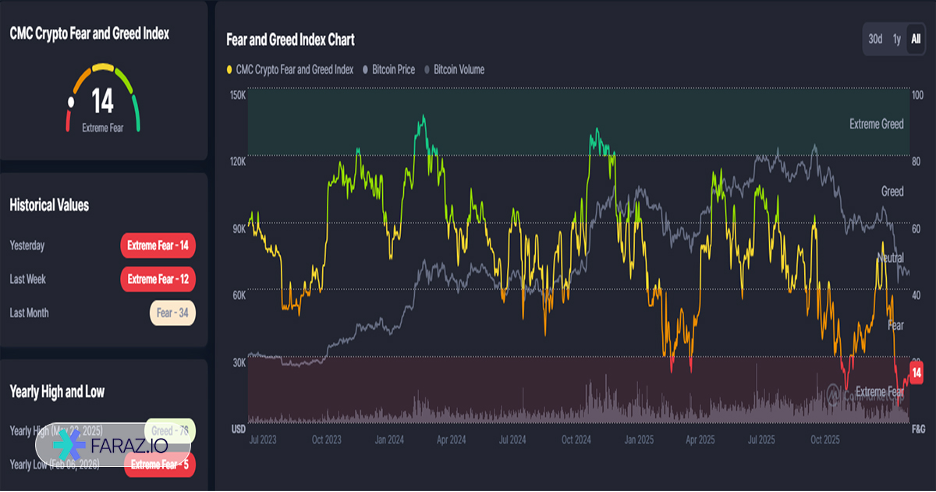This screenshot has height=492, width=936.
Task: Toggle CMC Crypto Fear and Greed Index legend
Action: [x=290, y=70]
